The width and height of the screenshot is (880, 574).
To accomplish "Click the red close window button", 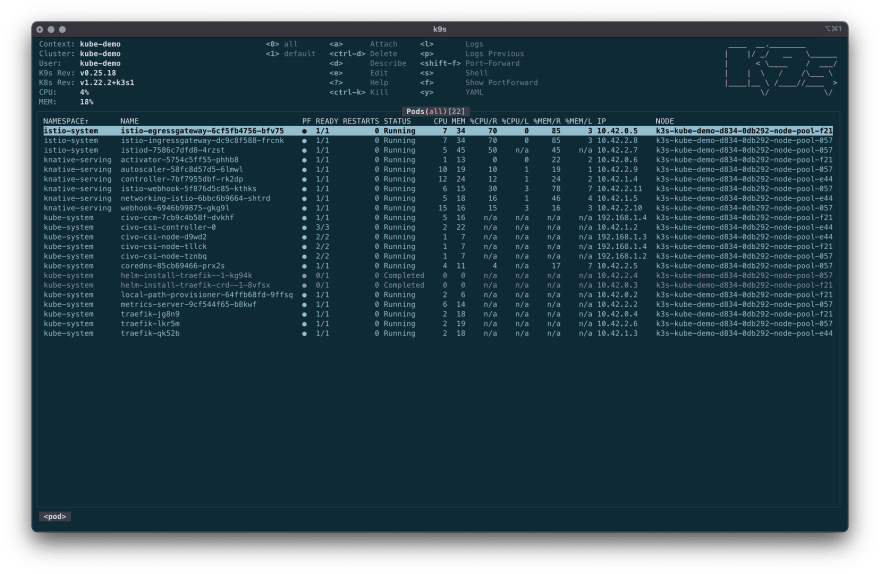I will pos(40,29).
